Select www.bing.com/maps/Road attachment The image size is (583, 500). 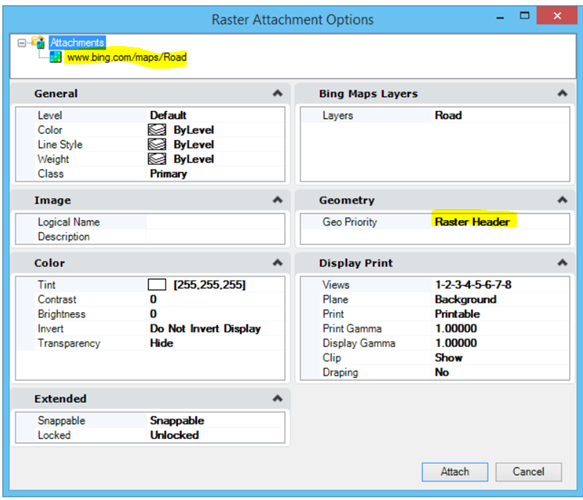127,57
